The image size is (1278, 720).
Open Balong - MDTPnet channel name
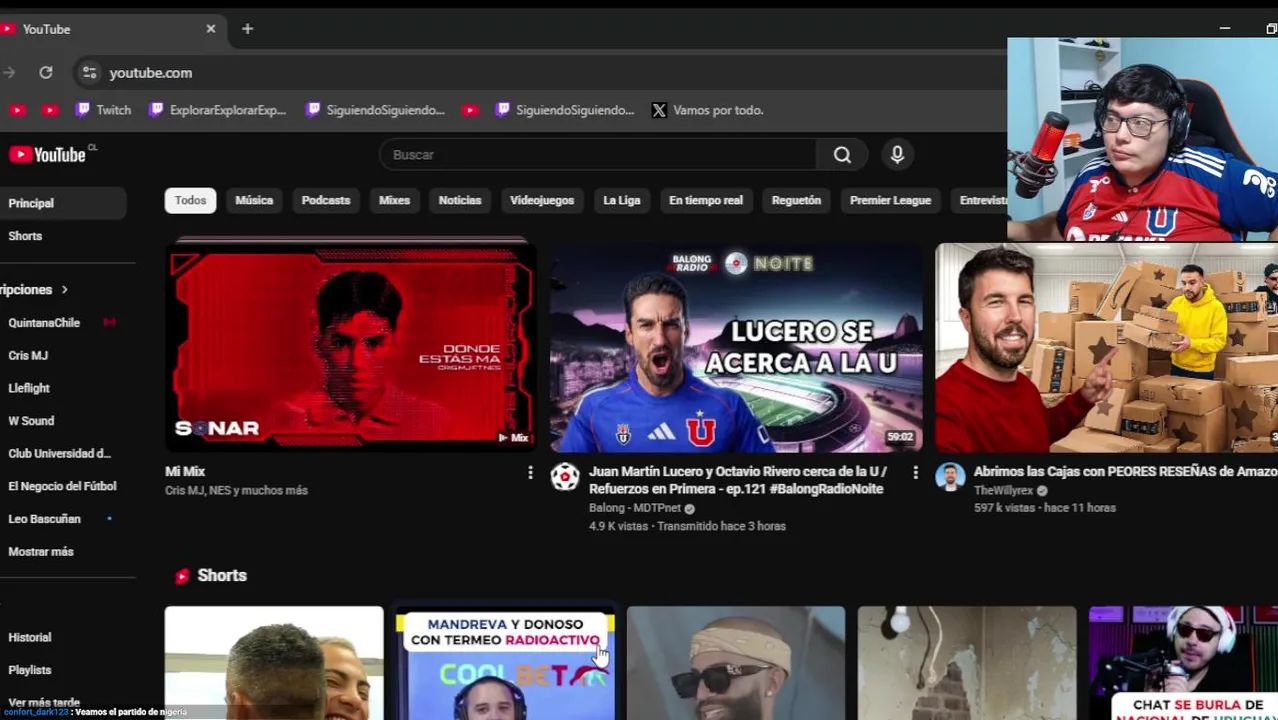(x=635, y=508)
